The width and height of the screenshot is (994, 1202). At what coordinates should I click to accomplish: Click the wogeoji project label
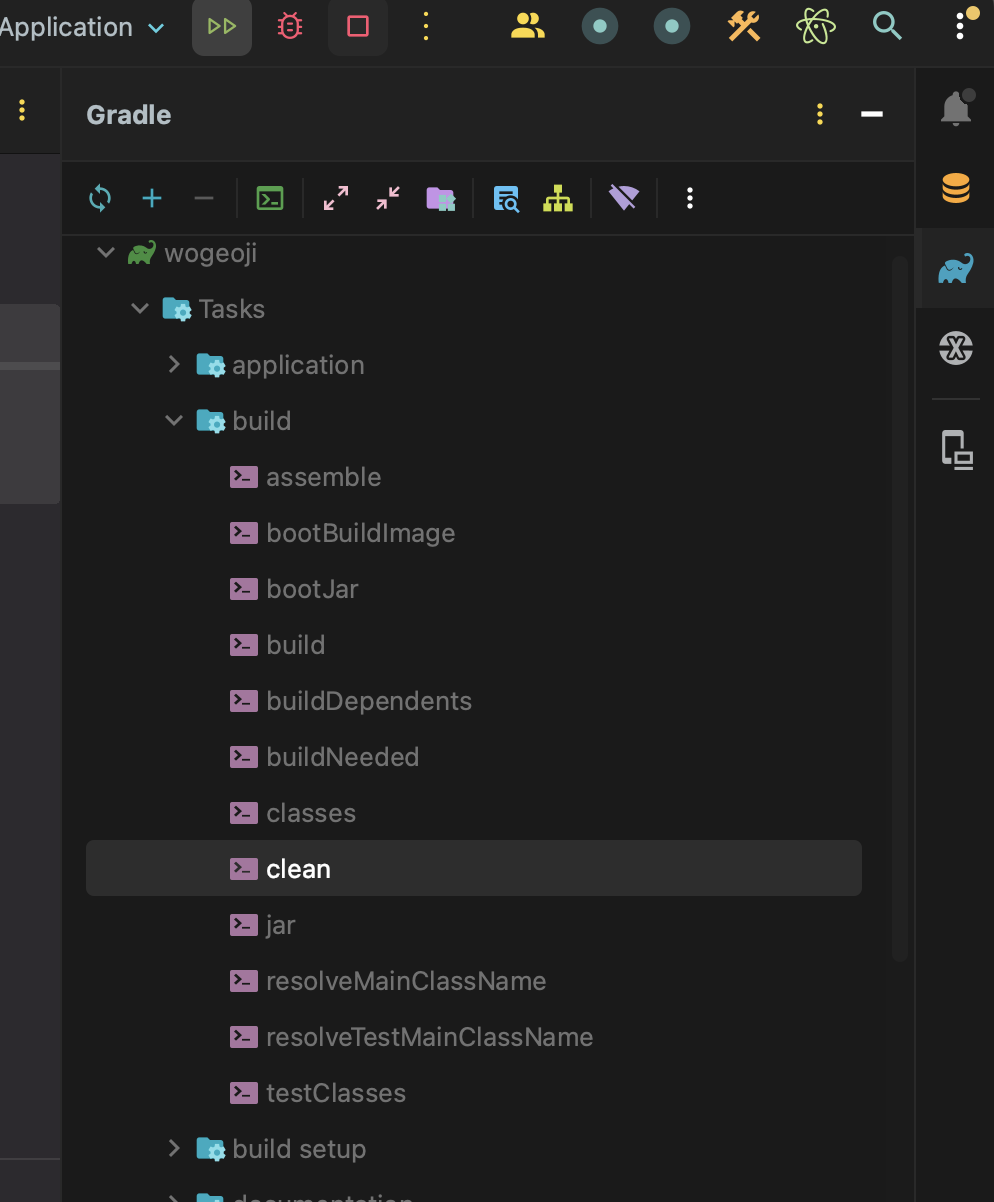point(211,253)
